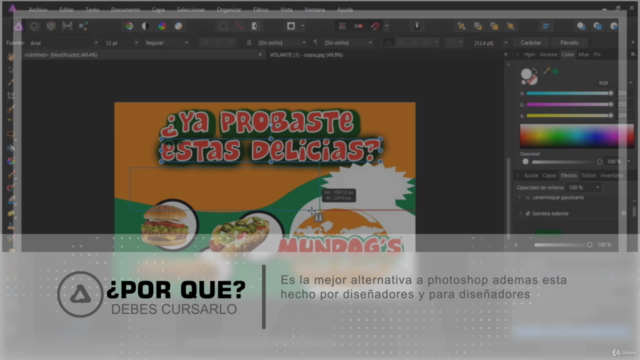Switch to the Capas panel tab
640x360 pixels.
click(549, 176)
